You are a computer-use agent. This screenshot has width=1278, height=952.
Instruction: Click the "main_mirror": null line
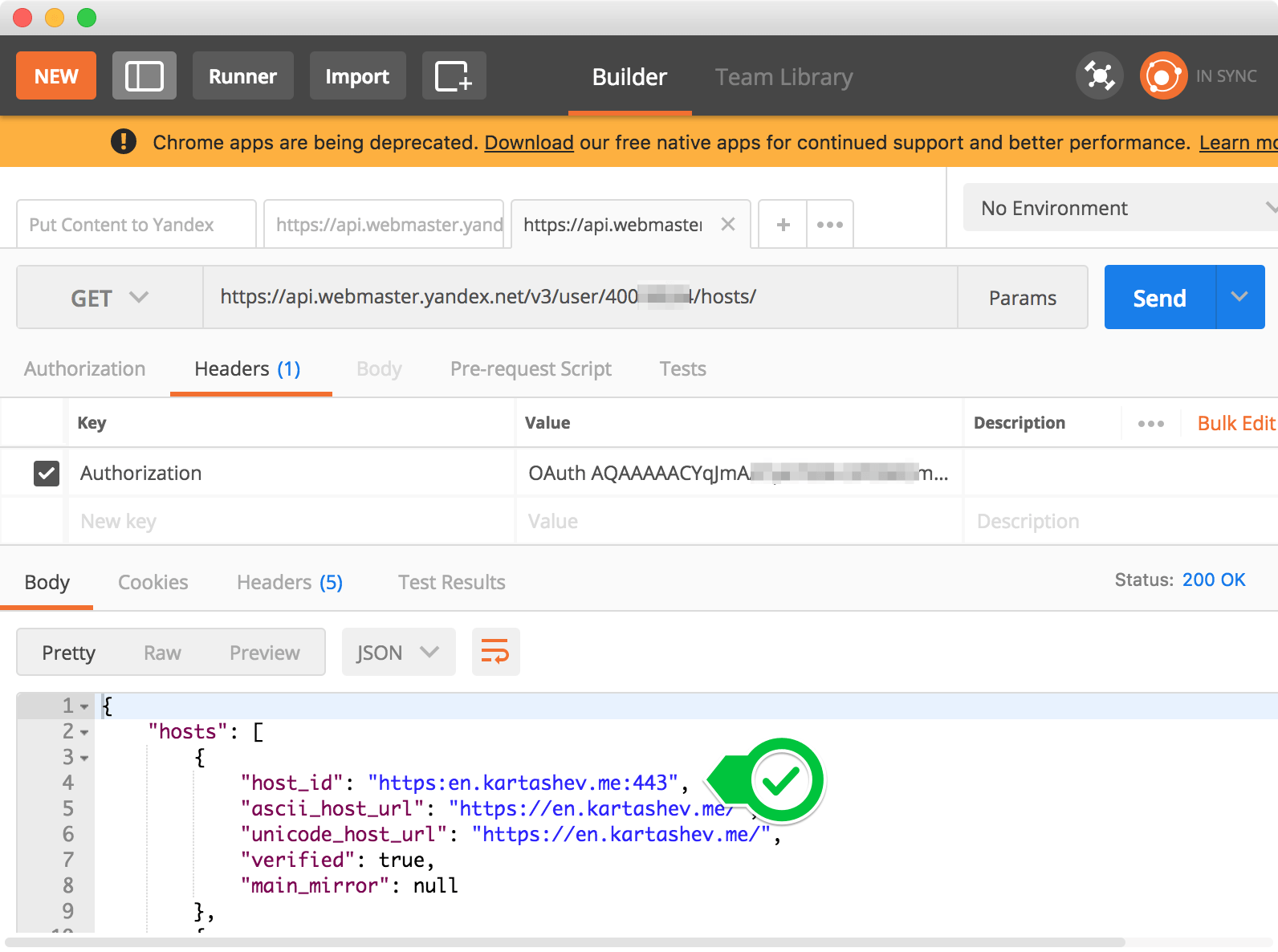point(349,885)
